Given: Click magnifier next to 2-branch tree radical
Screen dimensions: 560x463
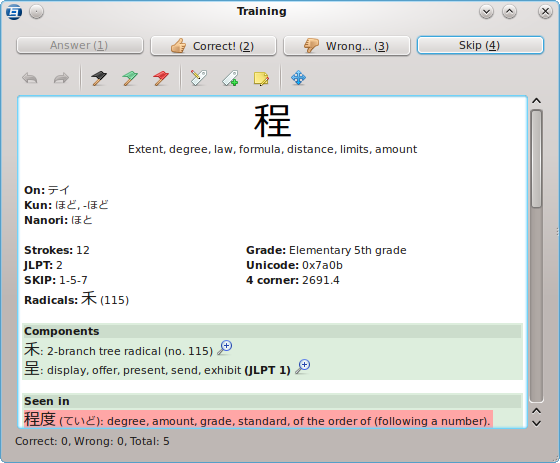Looking at the screenshot, I should click(225, 347).
